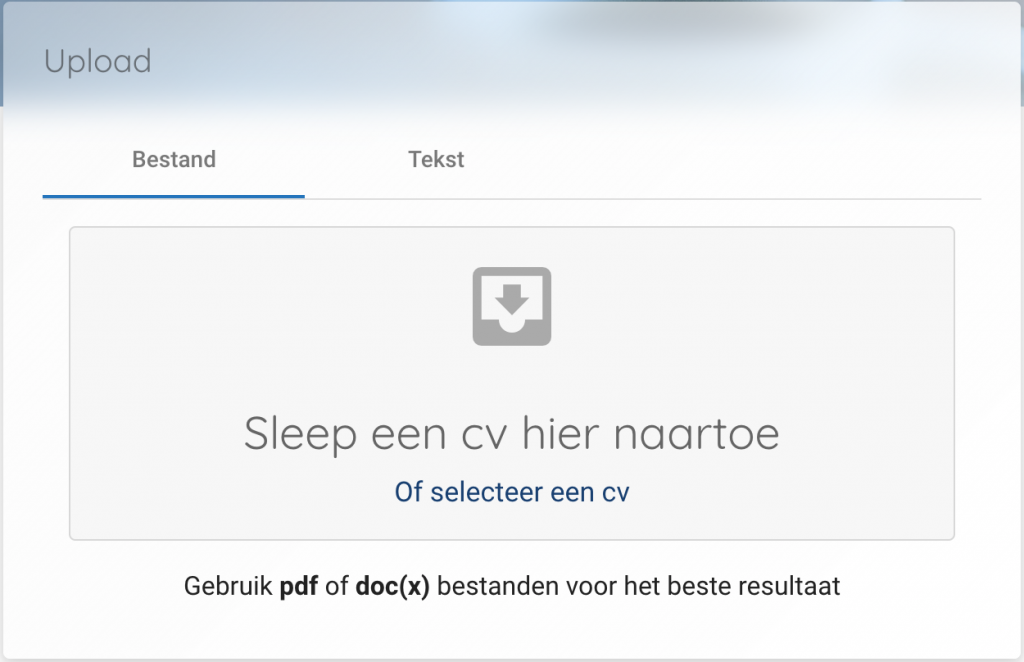Screen dimensions: 1024x662
Task: Click the blue underline below Bestand tab
Action: pos(174,196)
